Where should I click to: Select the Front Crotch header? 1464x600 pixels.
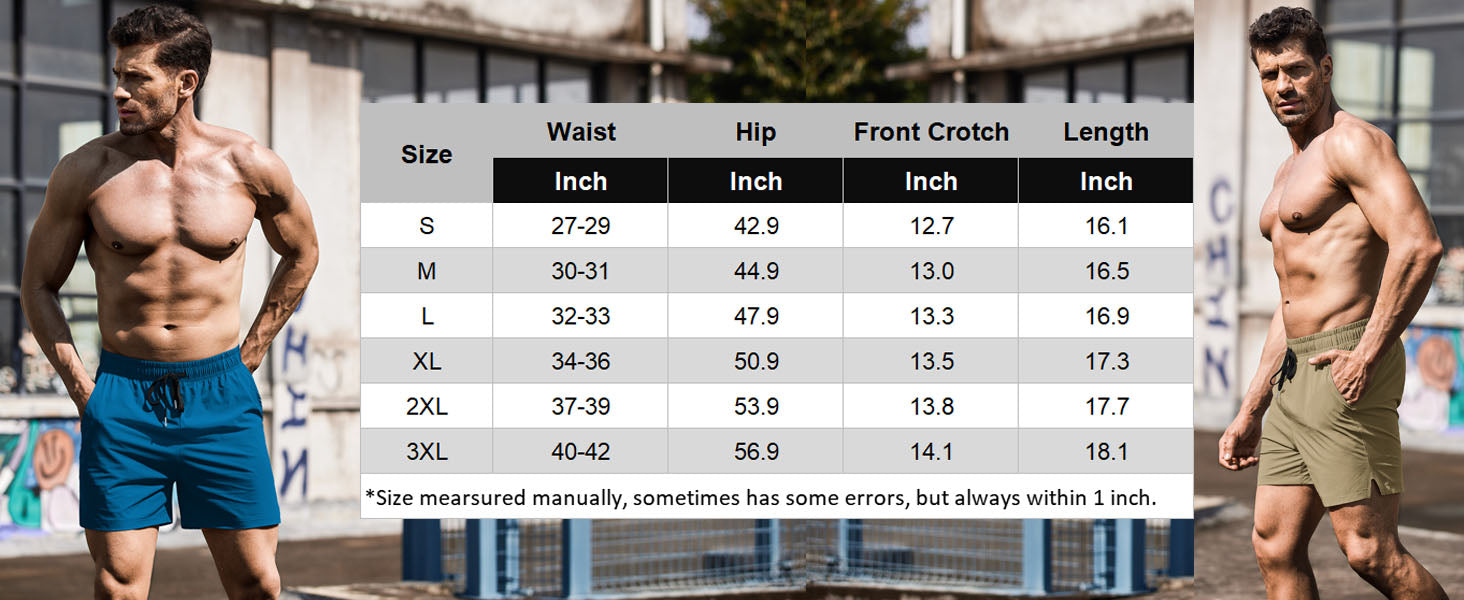[x=931, y=132]
